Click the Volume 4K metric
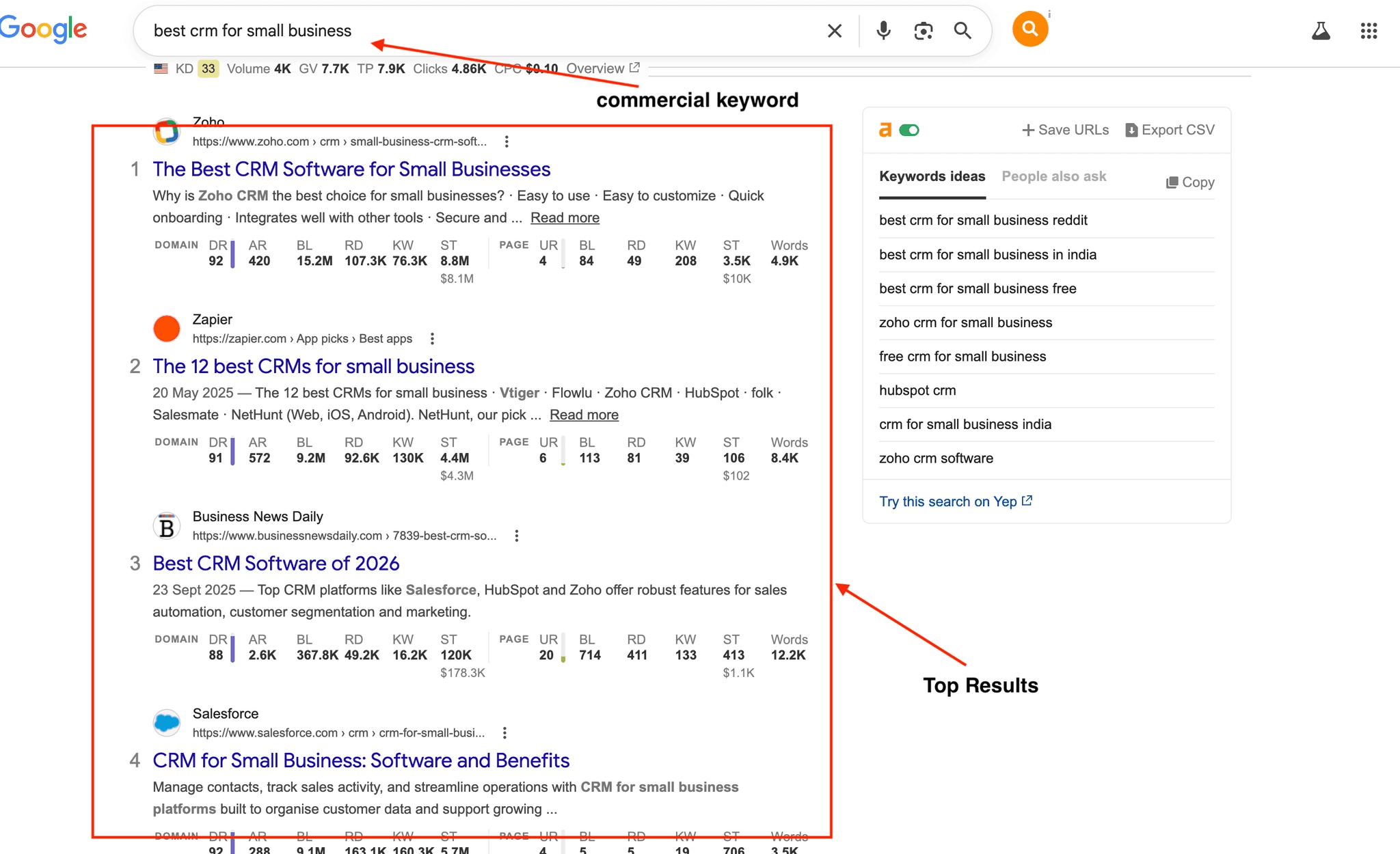 coord(258,68)
